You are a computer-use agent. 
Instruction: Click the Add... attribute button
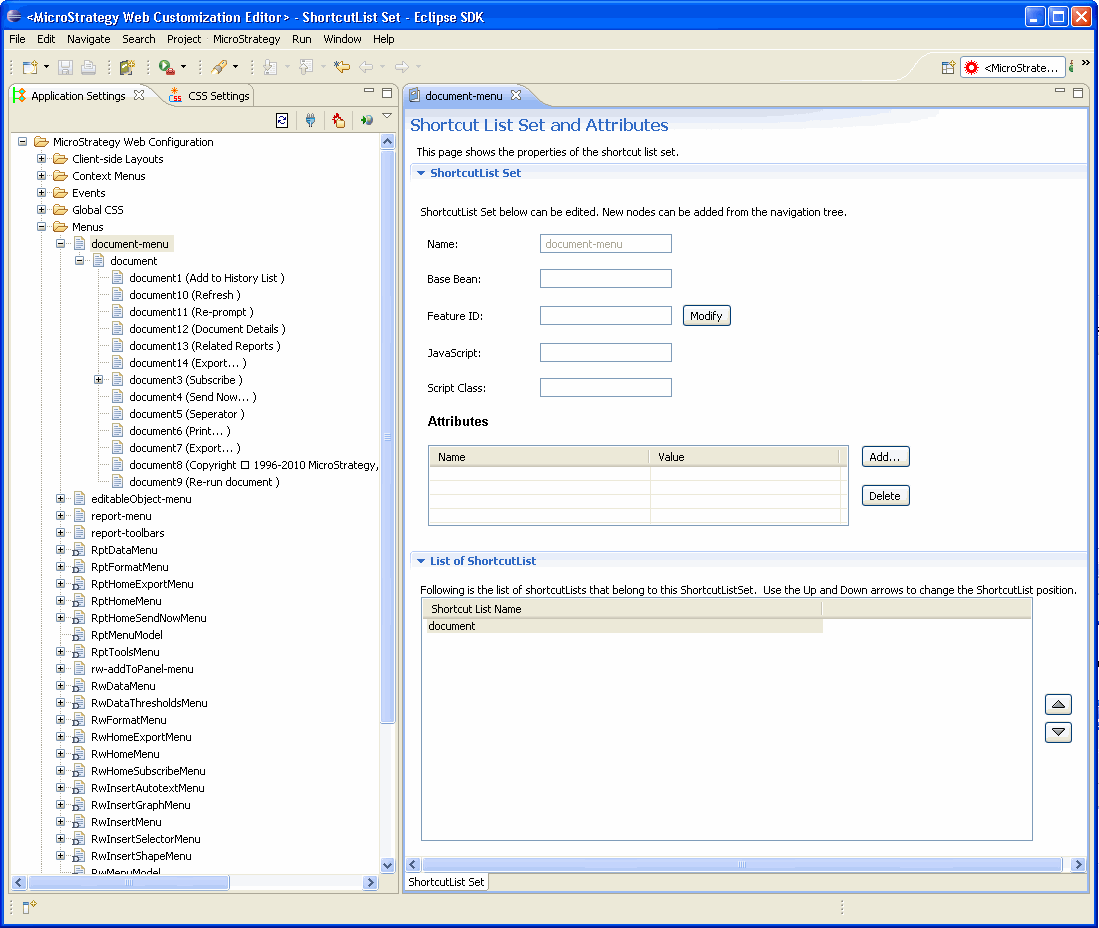click(x=885, y=457)
